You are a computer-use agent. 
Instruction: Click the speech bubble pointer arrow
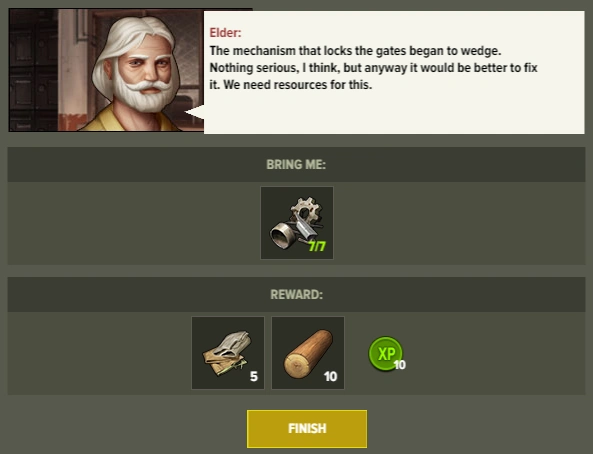coord(194,113)
